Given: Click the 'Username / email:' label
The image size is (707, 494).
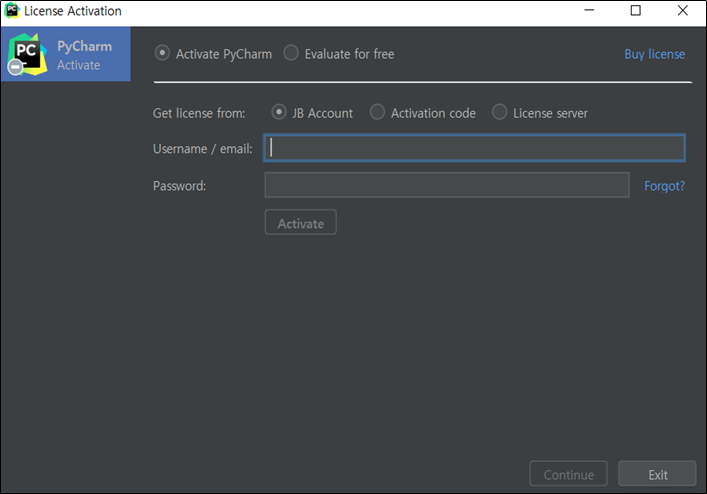Looking at the screenshot, I should [202, 148].
